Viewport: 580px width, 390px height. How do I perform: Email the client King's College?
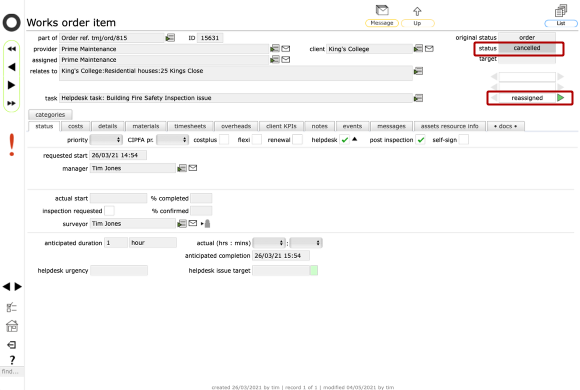click(x=429, y=49)
